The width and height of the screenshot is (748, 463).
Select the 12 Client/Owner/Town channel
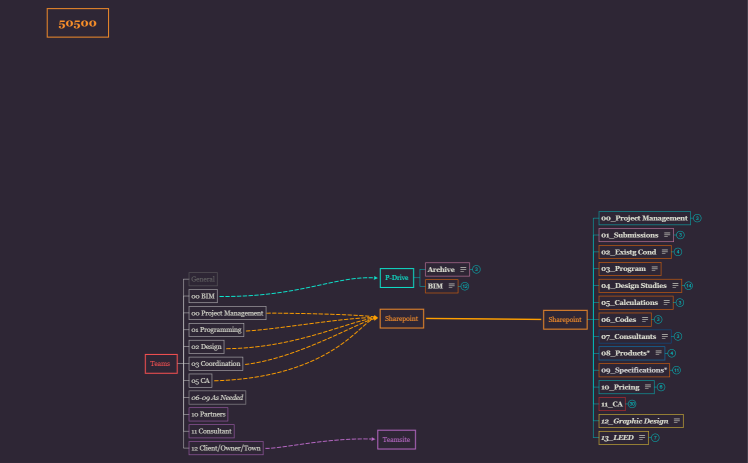[226, 448]
